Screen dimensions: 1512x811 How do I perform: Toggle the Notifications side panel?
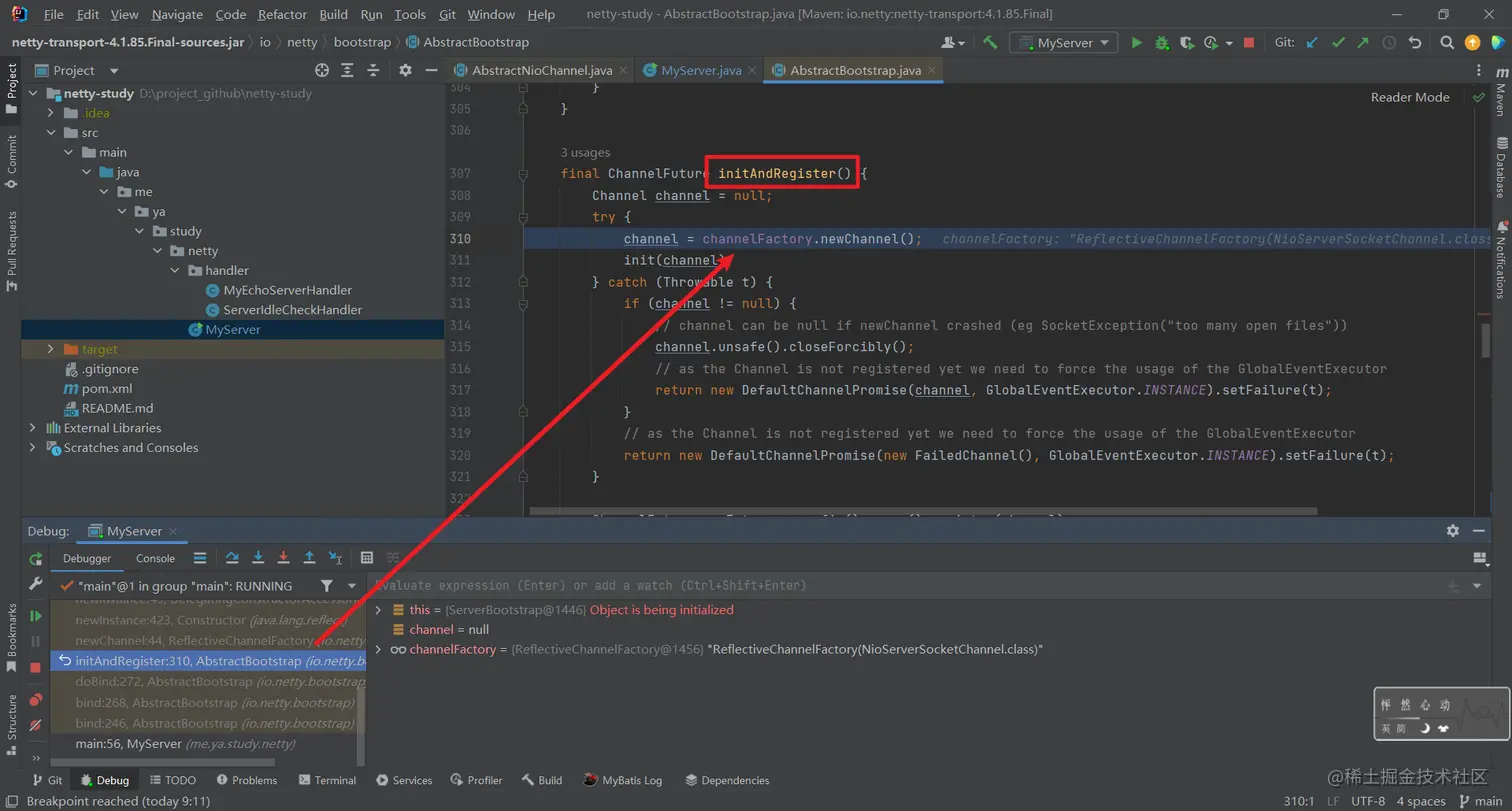point(1501,258)
